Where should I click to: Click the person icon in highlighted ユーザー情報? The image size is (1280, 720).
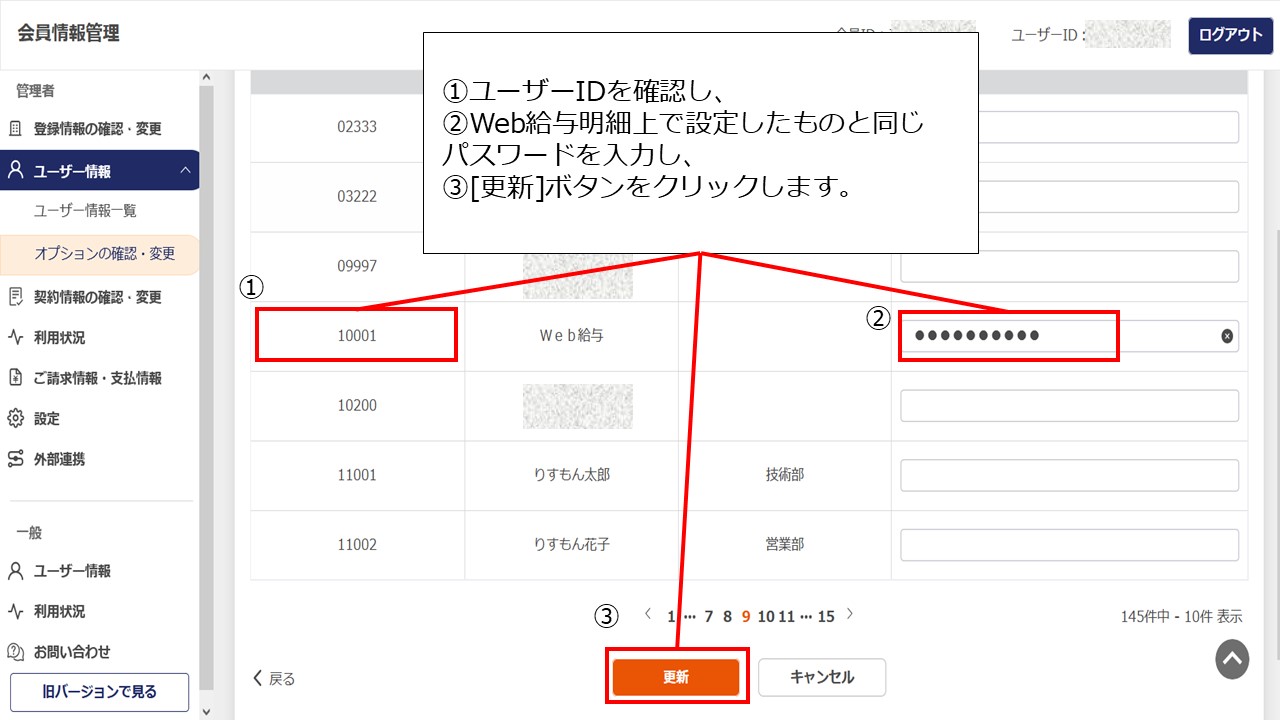coord(15,171)
